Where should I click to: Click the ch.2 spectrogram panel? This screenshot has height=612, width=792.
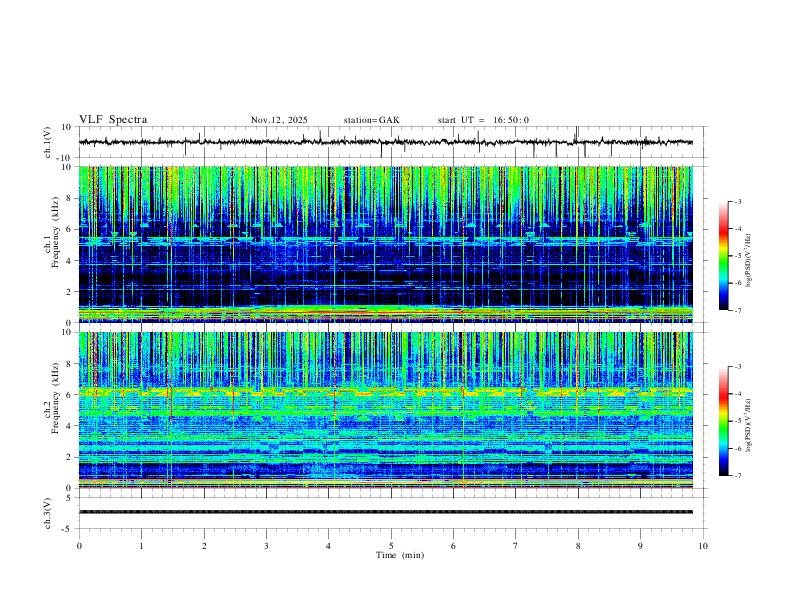[386, 410]
